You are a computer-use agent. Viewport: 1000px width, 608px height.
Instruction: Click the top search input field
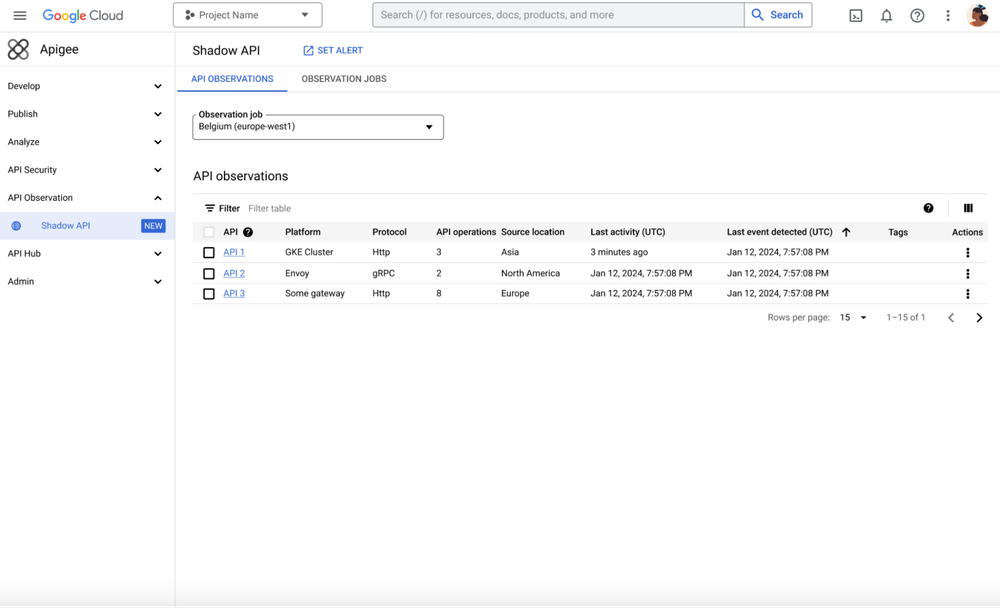(x=558, y=15)
